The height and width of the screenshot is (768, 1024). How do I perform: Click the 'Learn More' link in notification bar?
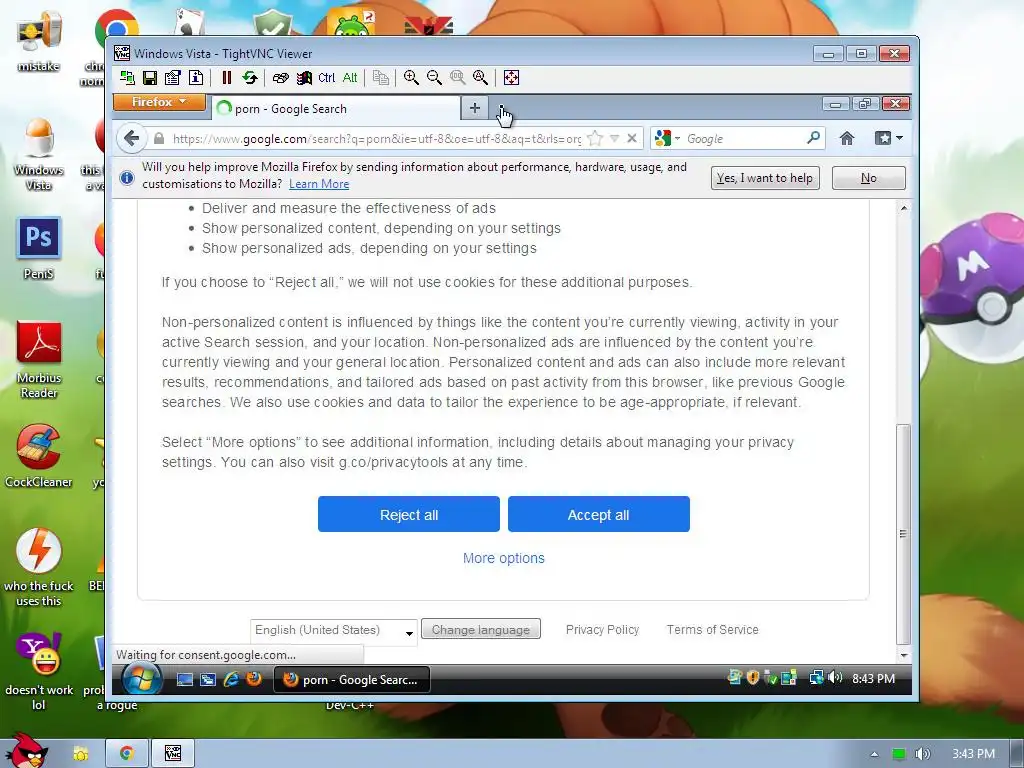point(319,184)
